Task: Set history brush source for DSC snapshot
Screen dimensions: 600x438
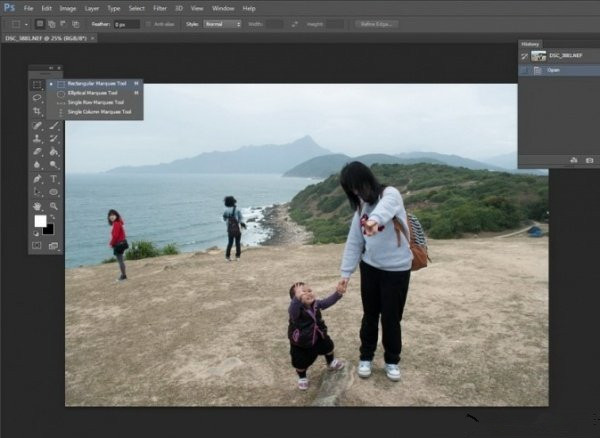Action: coord(524,56)
